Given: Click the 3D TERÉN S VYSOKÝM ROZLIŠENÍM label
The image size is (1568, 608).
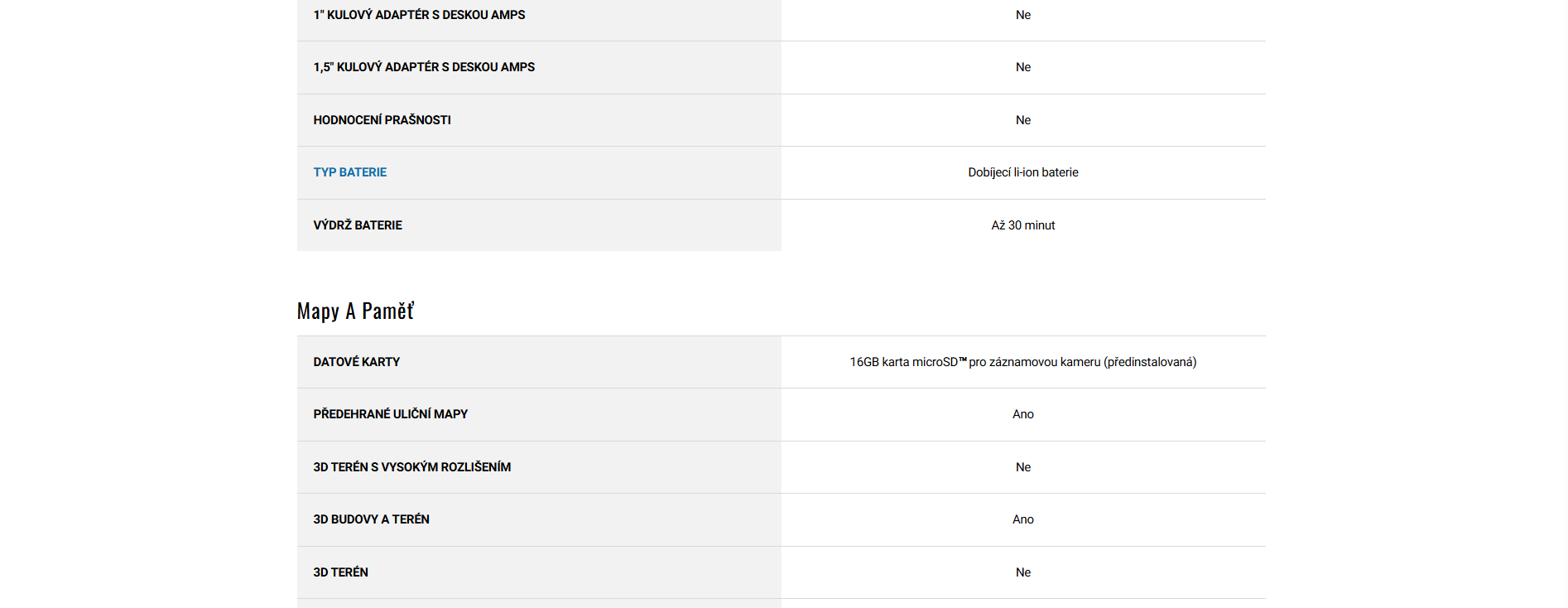Looking at the screenshot, I should [x=411, y=467].
